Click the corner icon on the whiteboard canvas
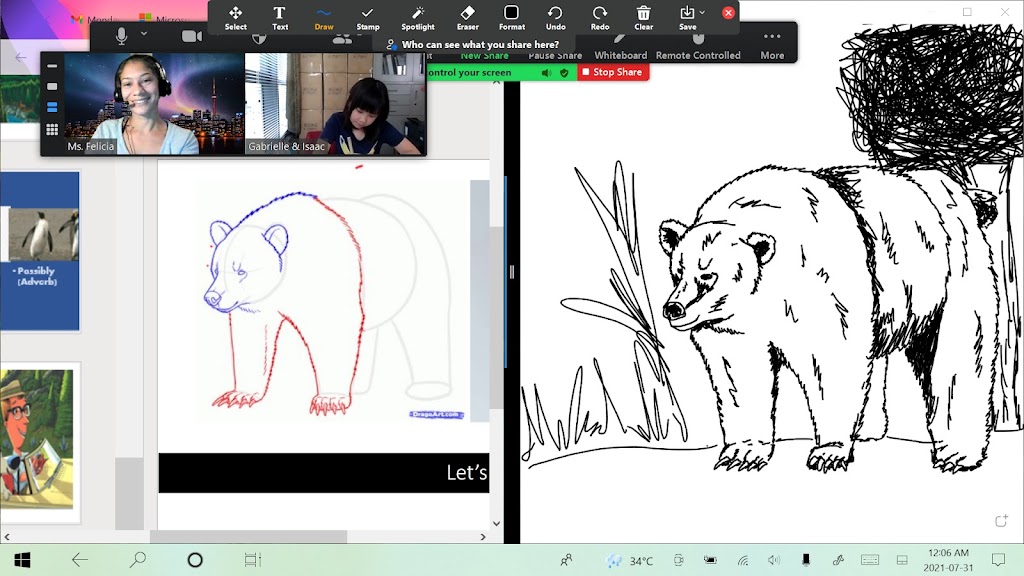This screenshot has height=576, width=1024. point(1001,520)
